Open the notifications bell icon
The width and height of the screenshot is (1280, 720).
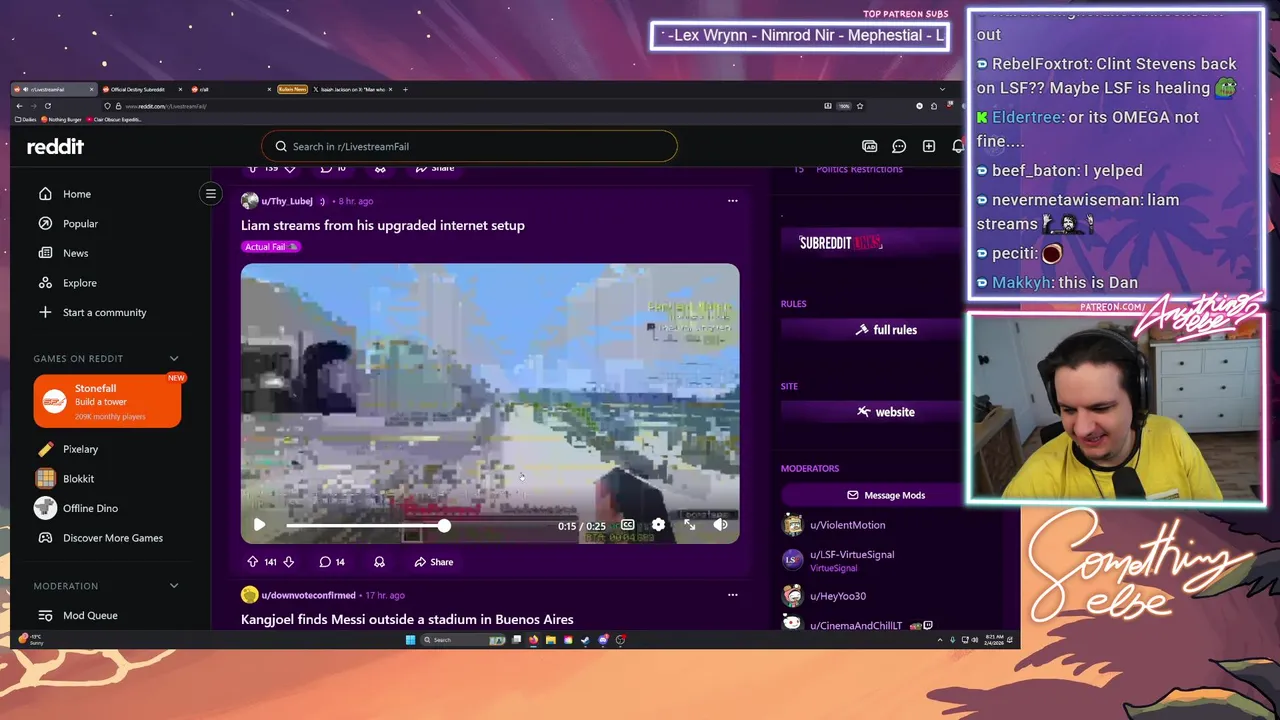point(958,146)
